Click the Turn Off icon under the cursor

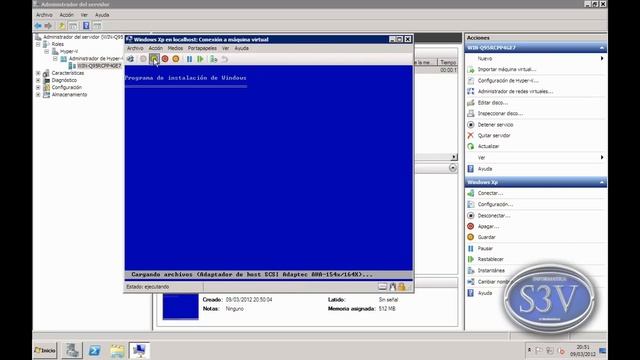click(154, 59)
